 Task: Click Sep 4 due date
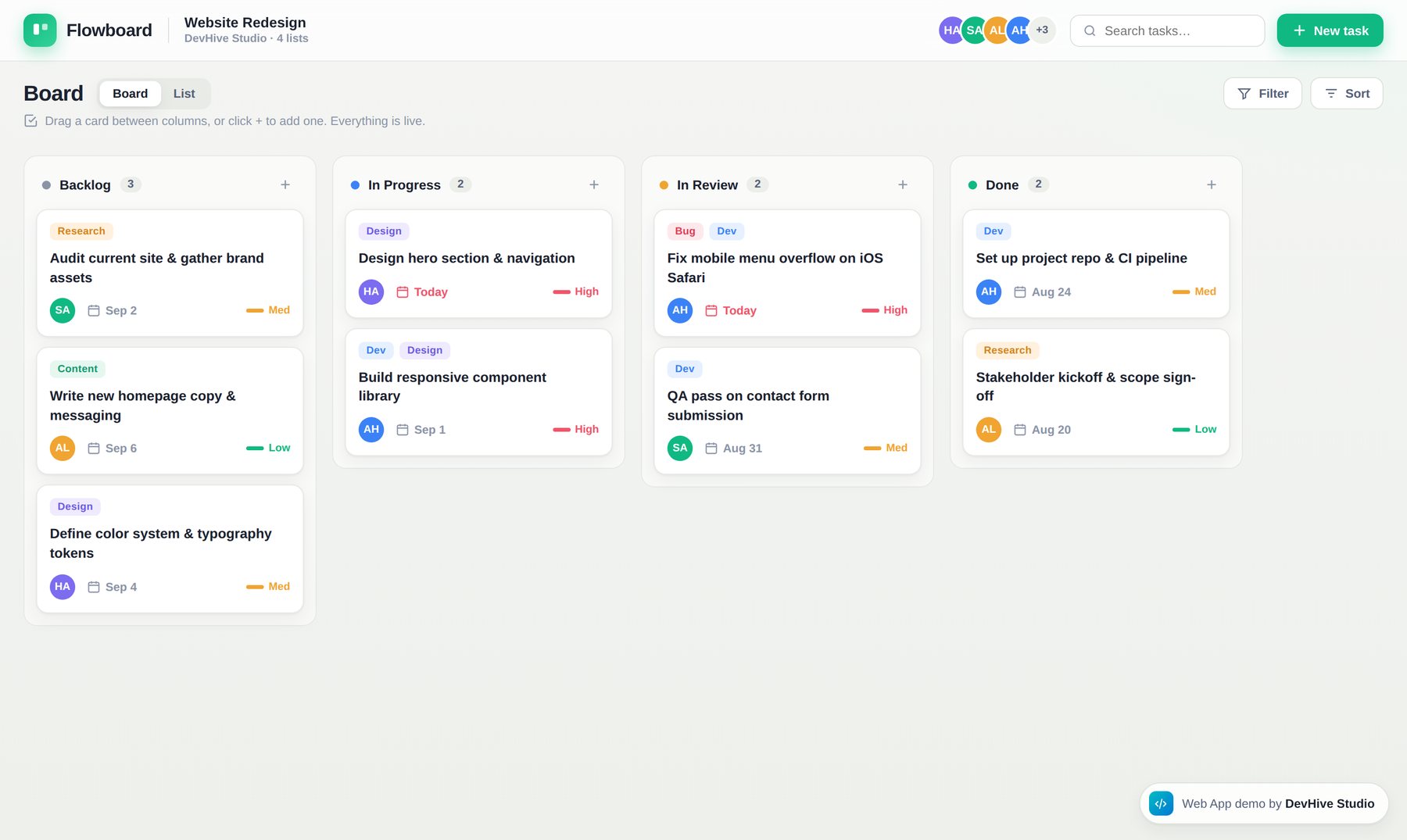(113, 586)
